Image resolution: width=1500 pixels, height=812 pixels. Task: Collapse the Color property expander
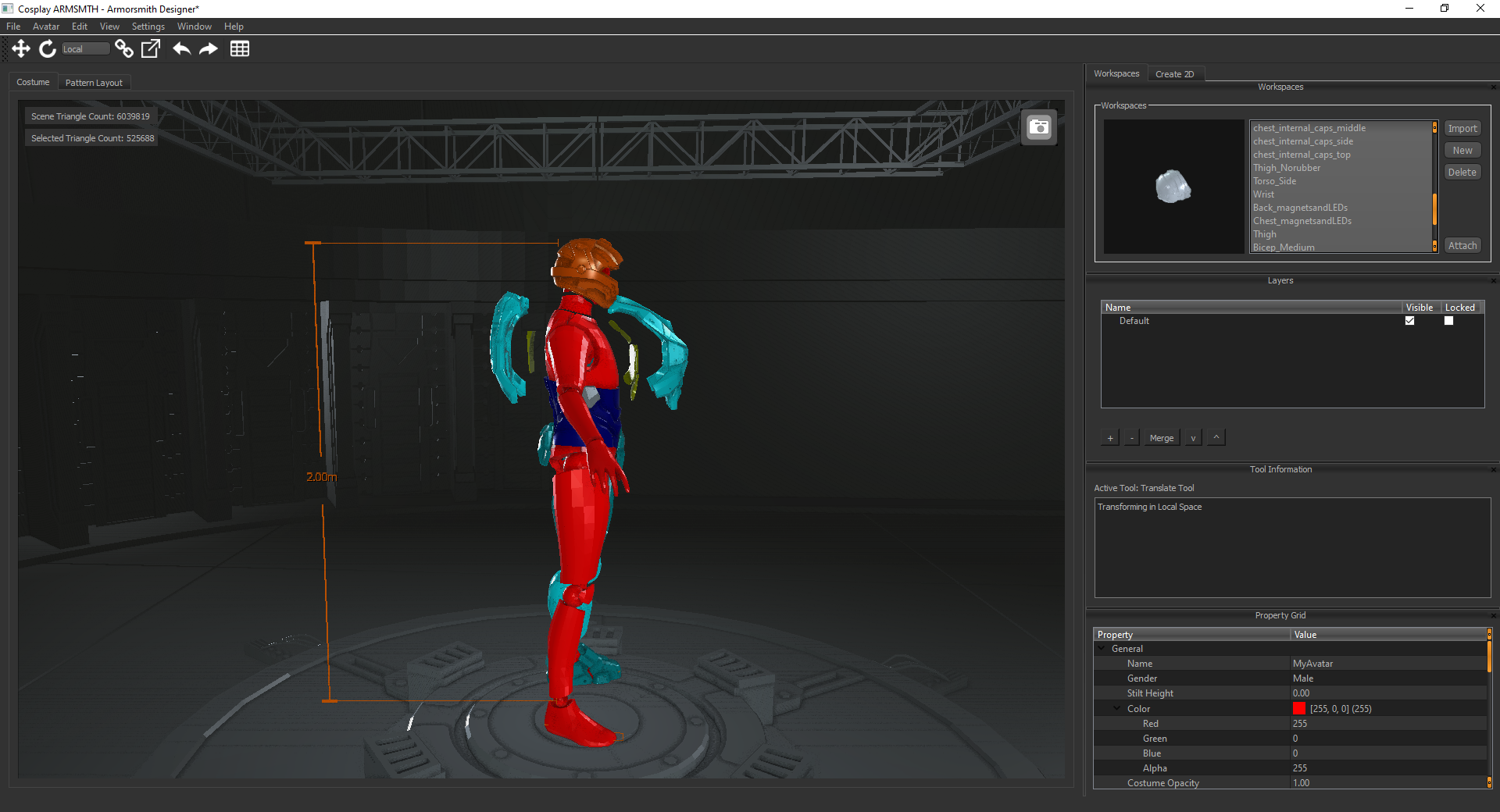(x=1117, y=709)
